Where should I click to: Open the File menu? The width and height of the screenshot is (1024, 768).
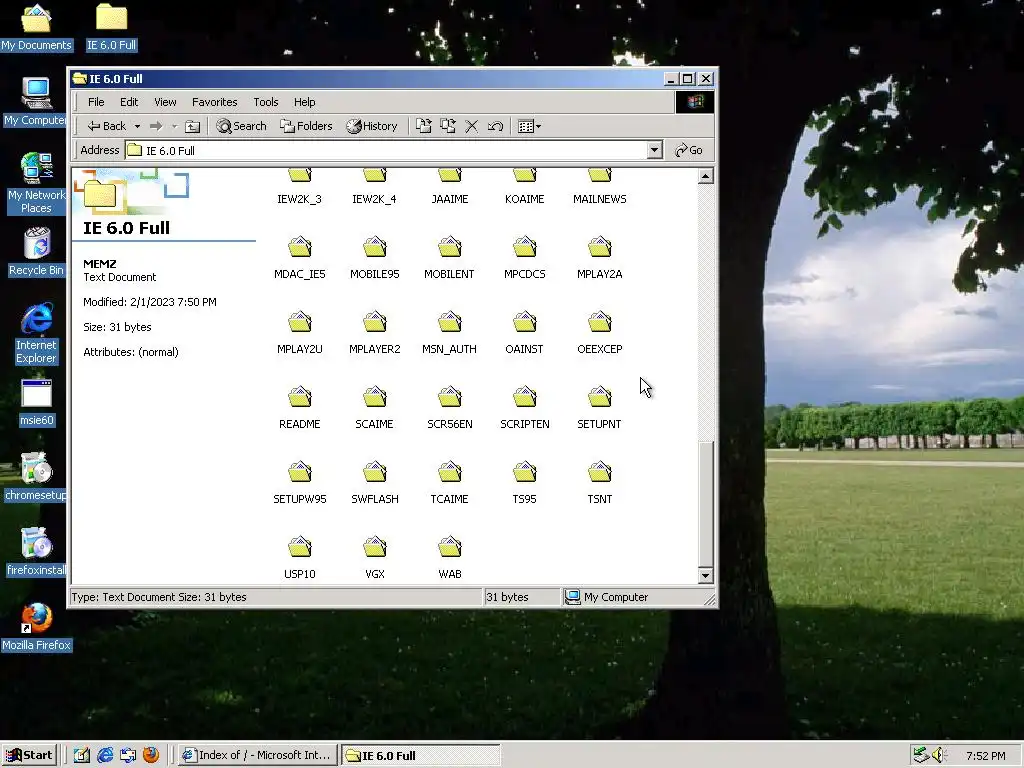[96, 102]
